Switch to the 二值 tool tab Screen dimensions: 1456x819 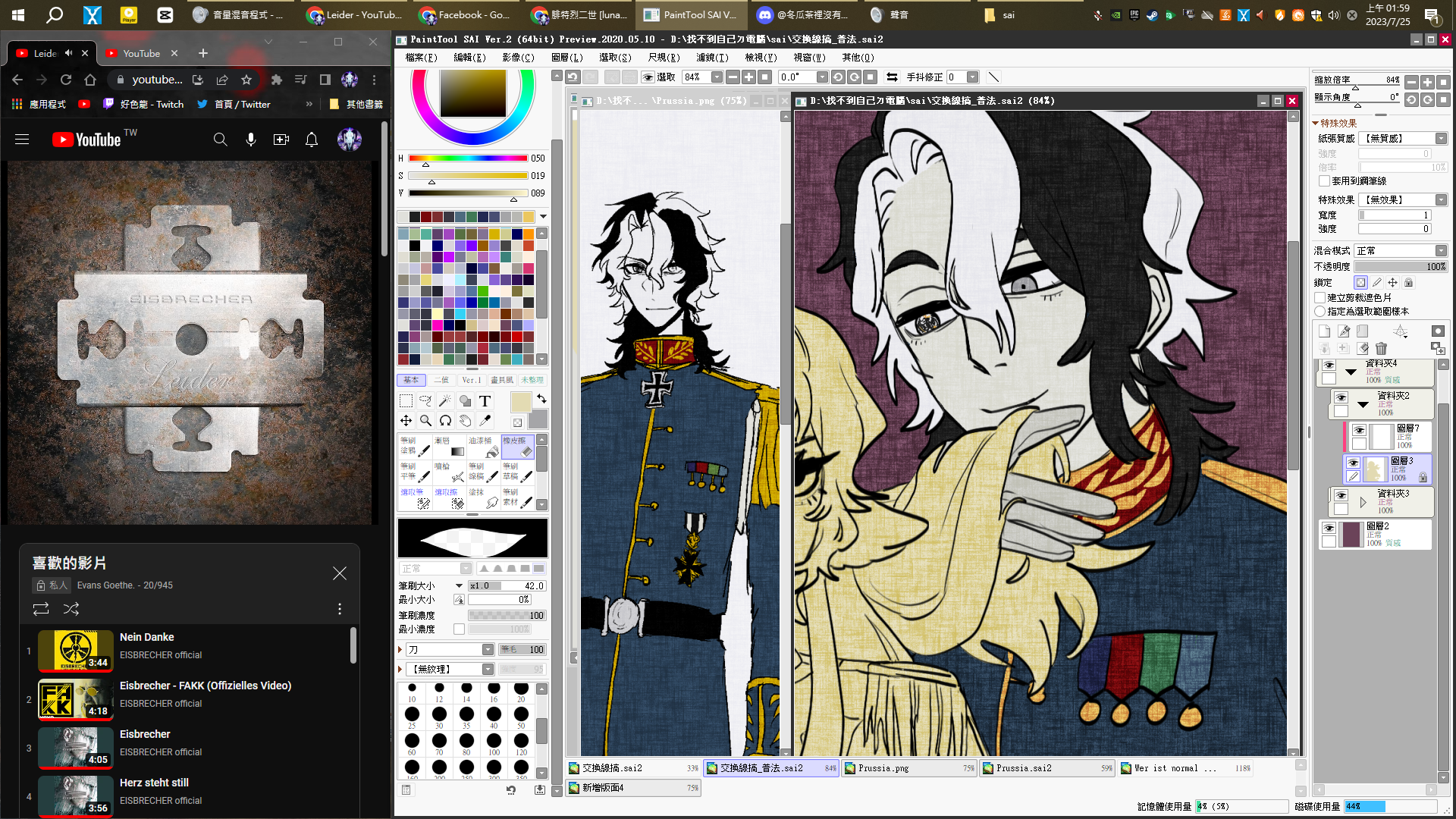441,380
